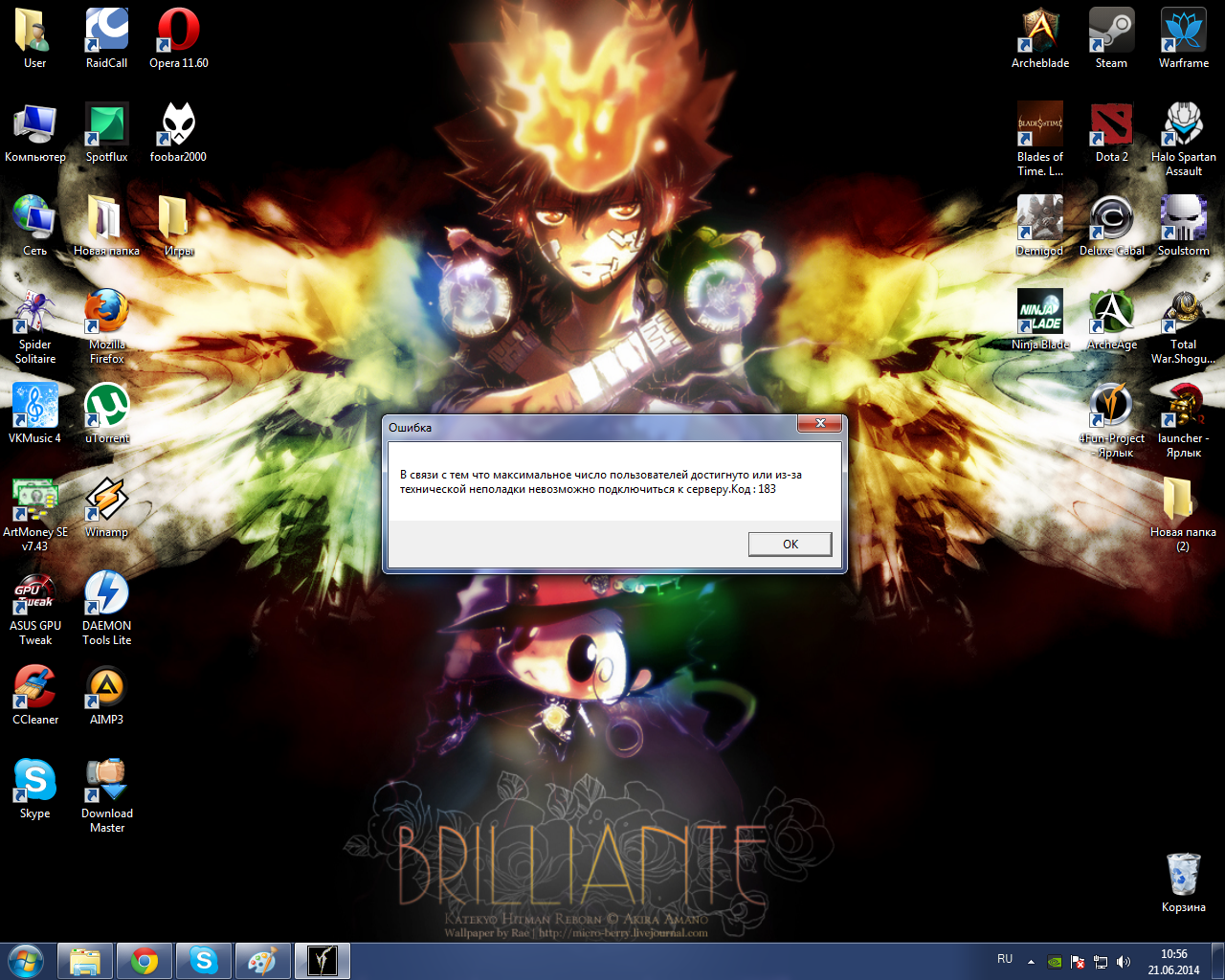Open NVIDIA tray icon

click(1055, 962)
